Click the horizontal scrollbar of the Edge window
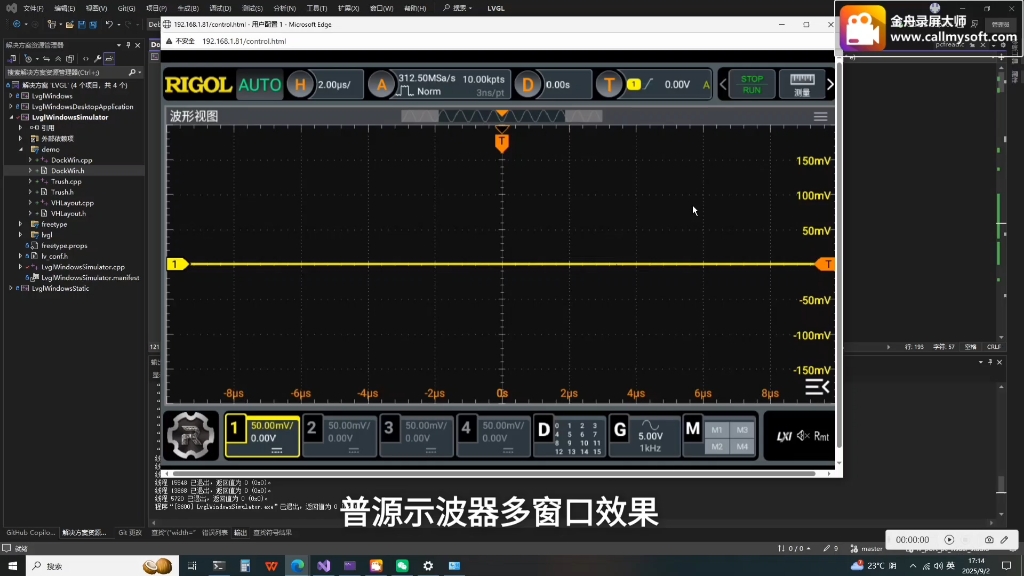Viewport: 1024px width, 576px height. click(493, 473)
